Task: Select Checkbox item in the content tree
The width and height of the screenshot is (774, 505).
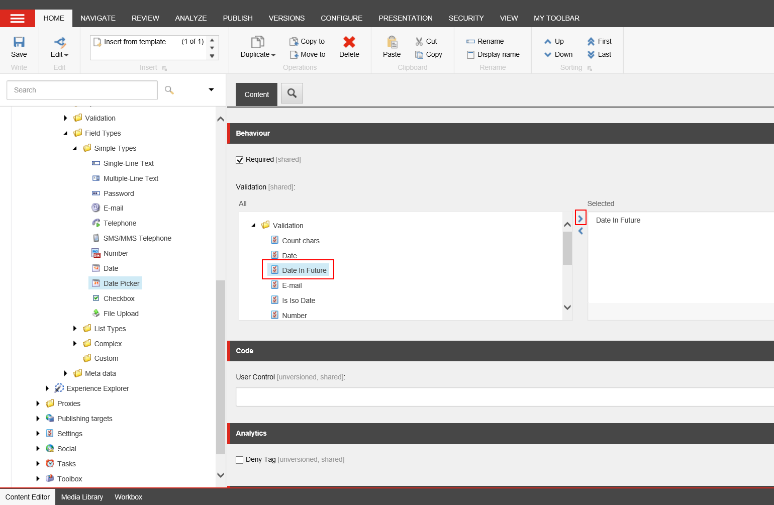Action: click(x=118, y=298)
